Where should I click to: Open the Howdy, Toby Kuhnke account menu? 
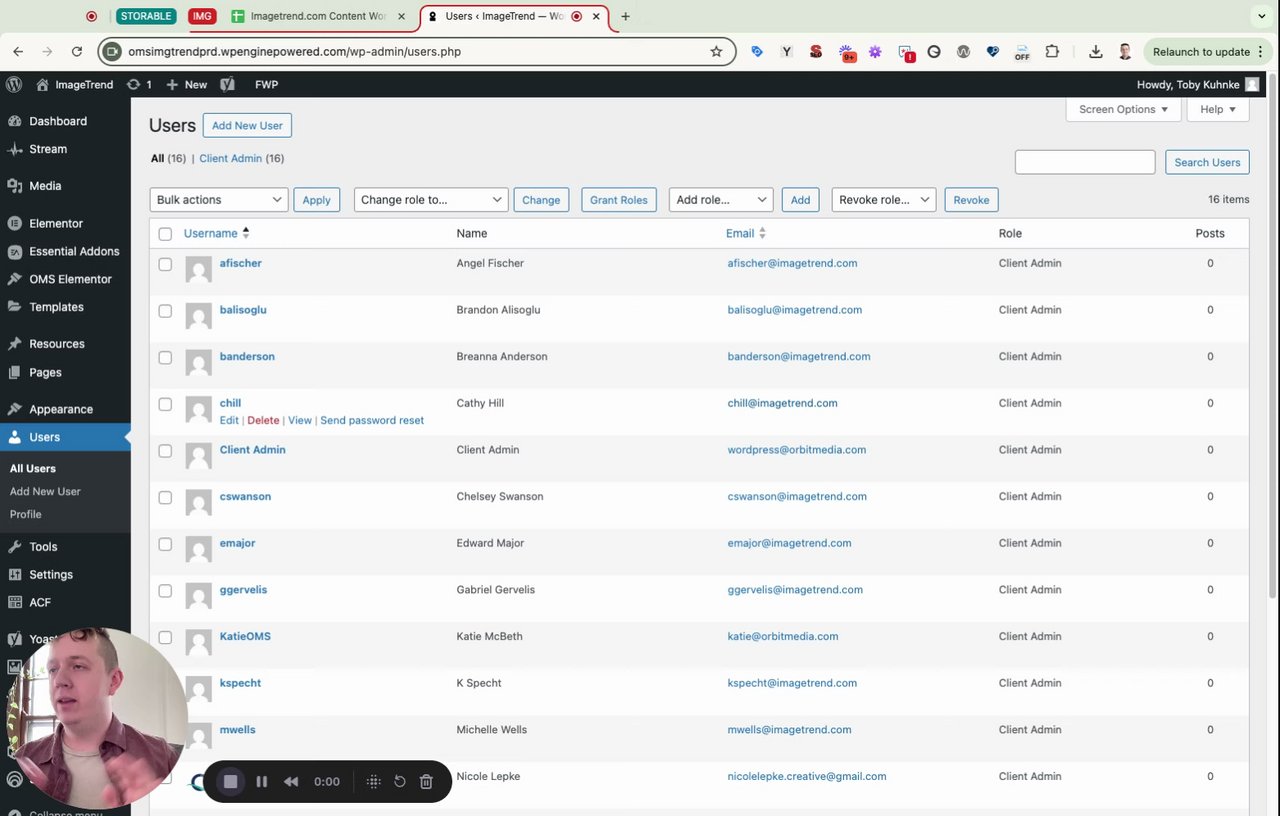coord(1198,85)
